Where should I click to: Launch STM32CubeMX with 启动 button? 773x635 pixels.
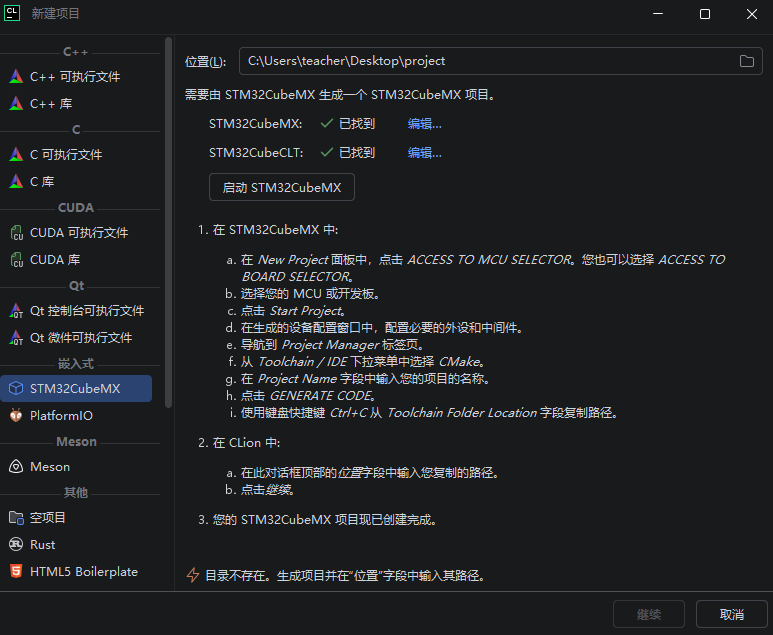pyautogui.click(x=281, y=187)
